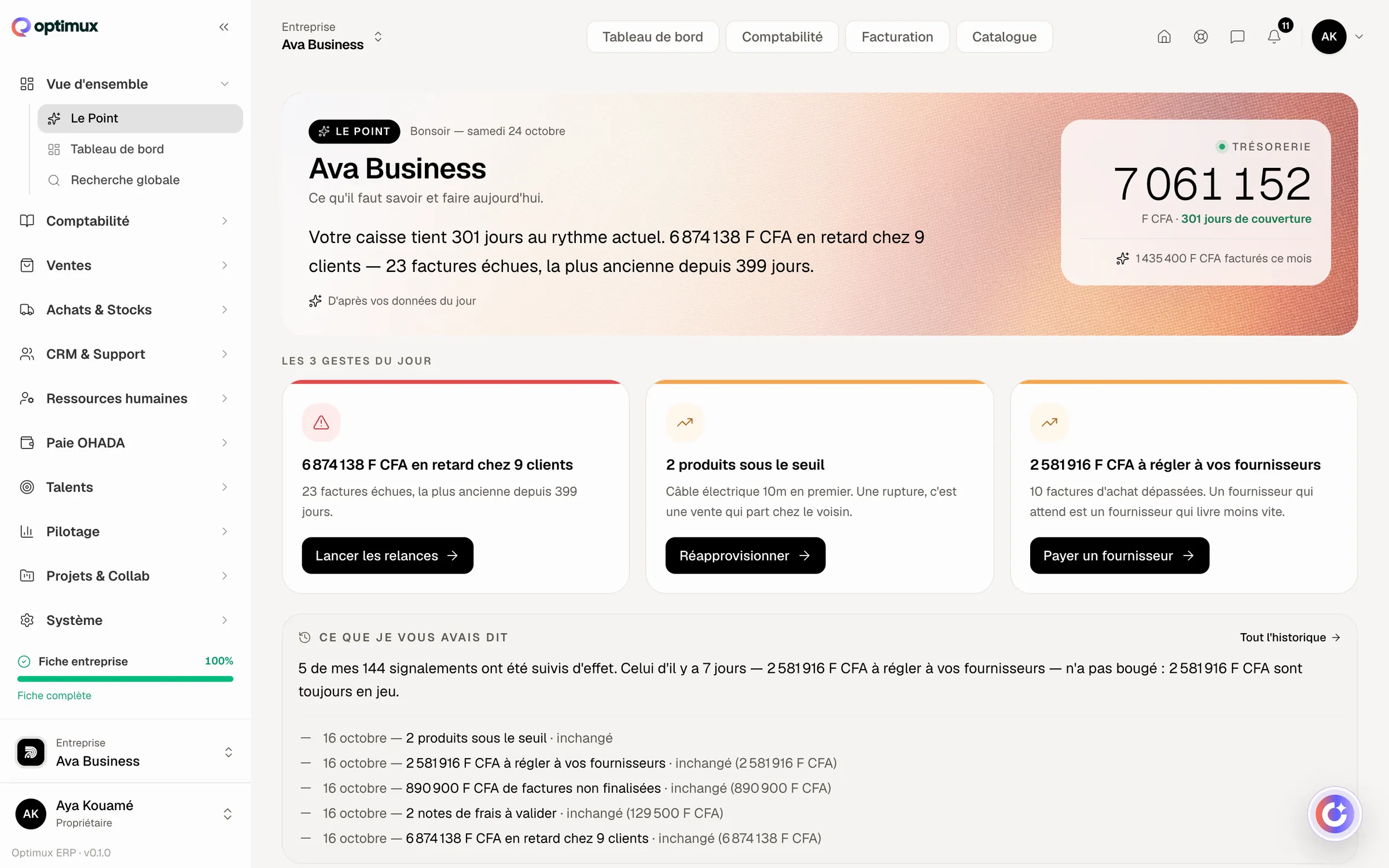
Task: Click the CRM & Support people icon
Action: click(27, 354)
